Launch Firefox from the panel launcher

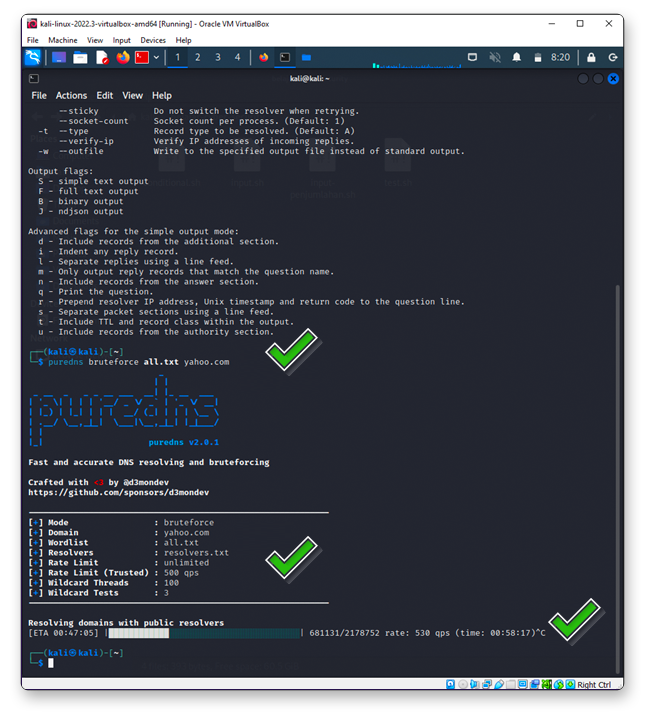(x=122, y=57)
